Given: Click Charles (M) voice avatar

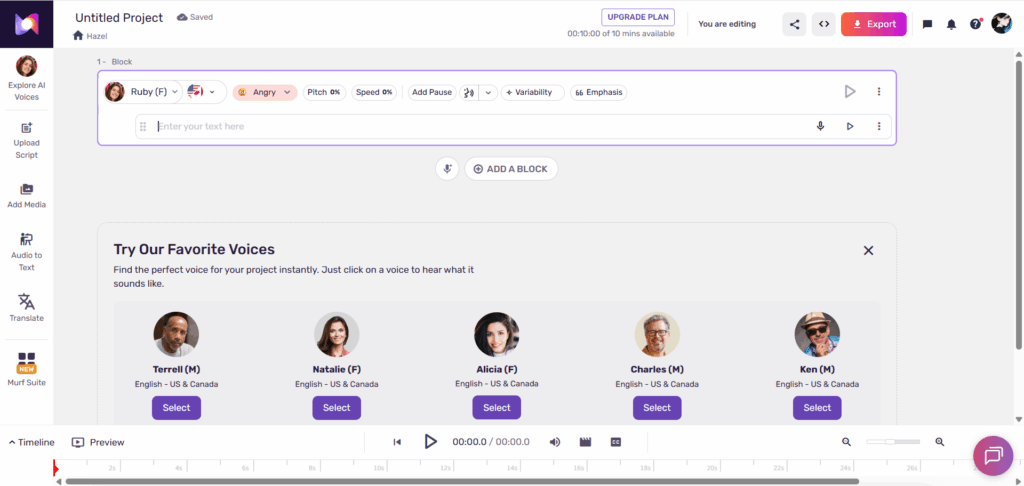Looking at the screenshot, I should (657, 334).
